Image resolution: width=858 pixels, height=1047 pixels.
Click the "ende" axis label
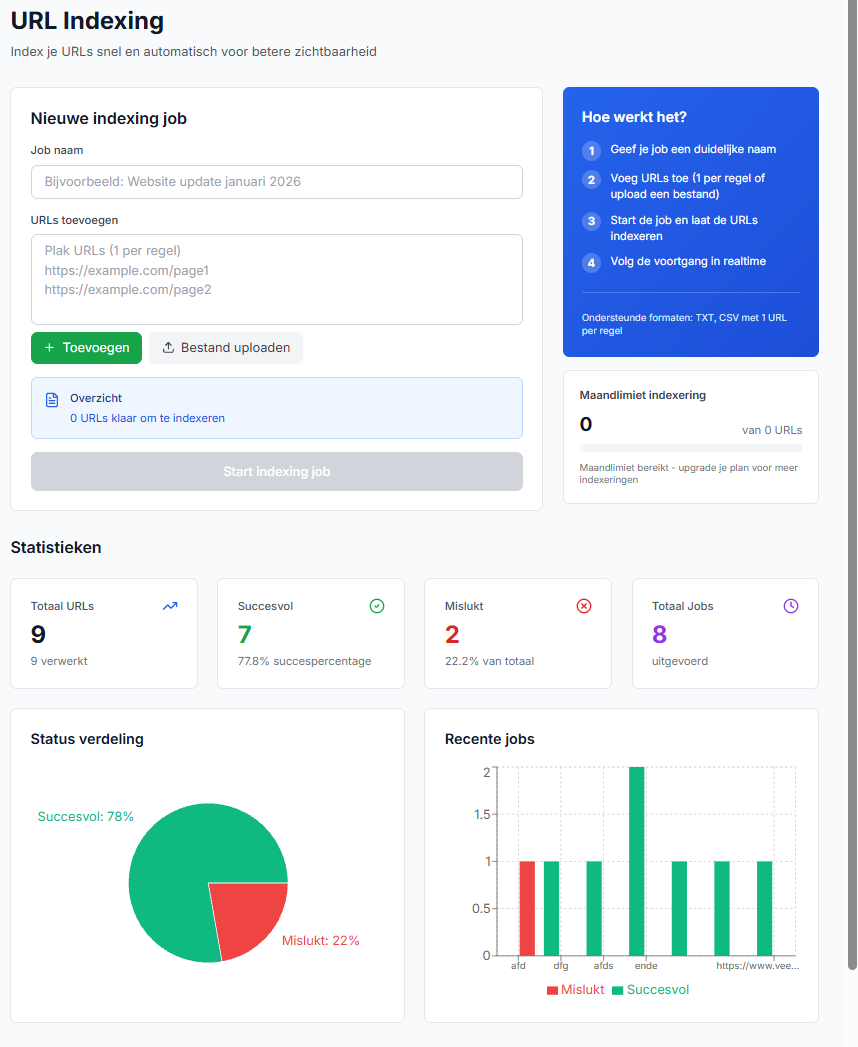coord(646,966)
